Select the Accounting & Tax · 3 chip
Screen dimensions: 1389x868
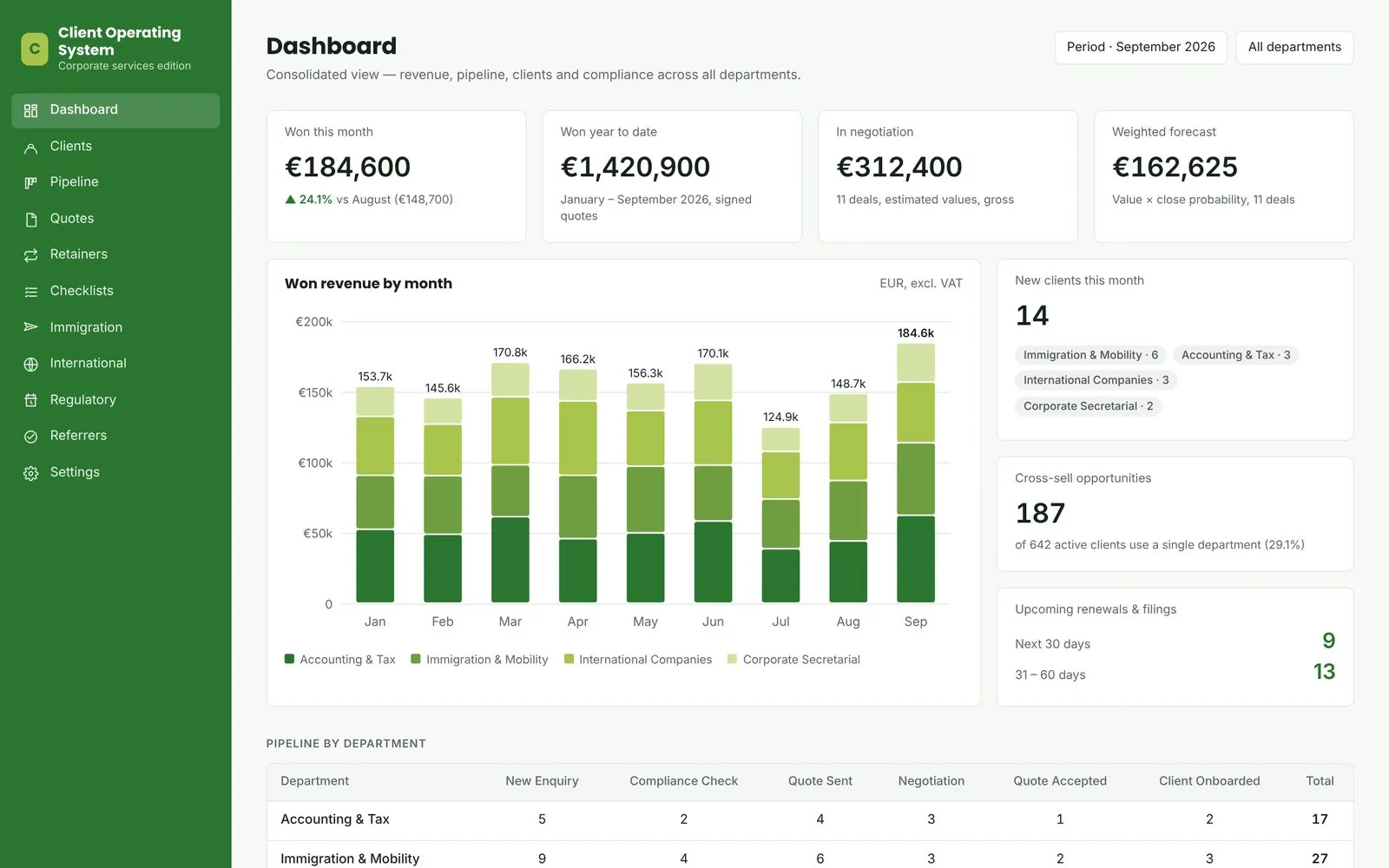pos(1235,355)
